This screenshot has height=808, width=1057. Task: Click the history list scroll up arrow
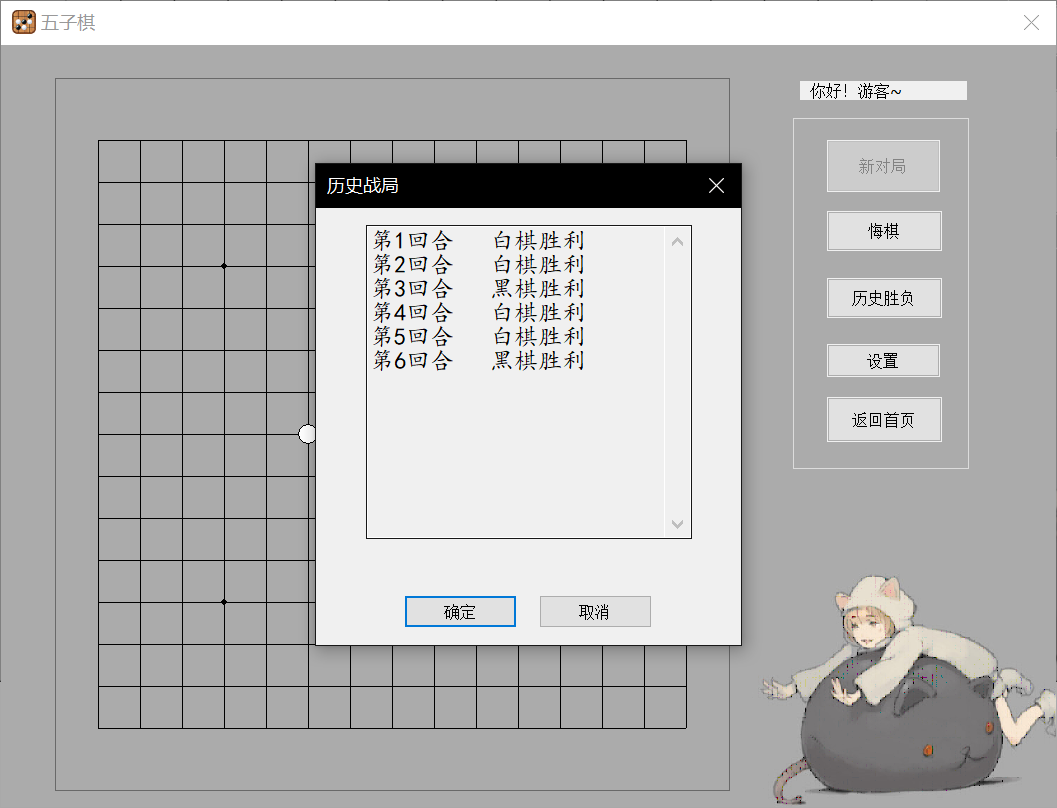[x=677, y=242]
